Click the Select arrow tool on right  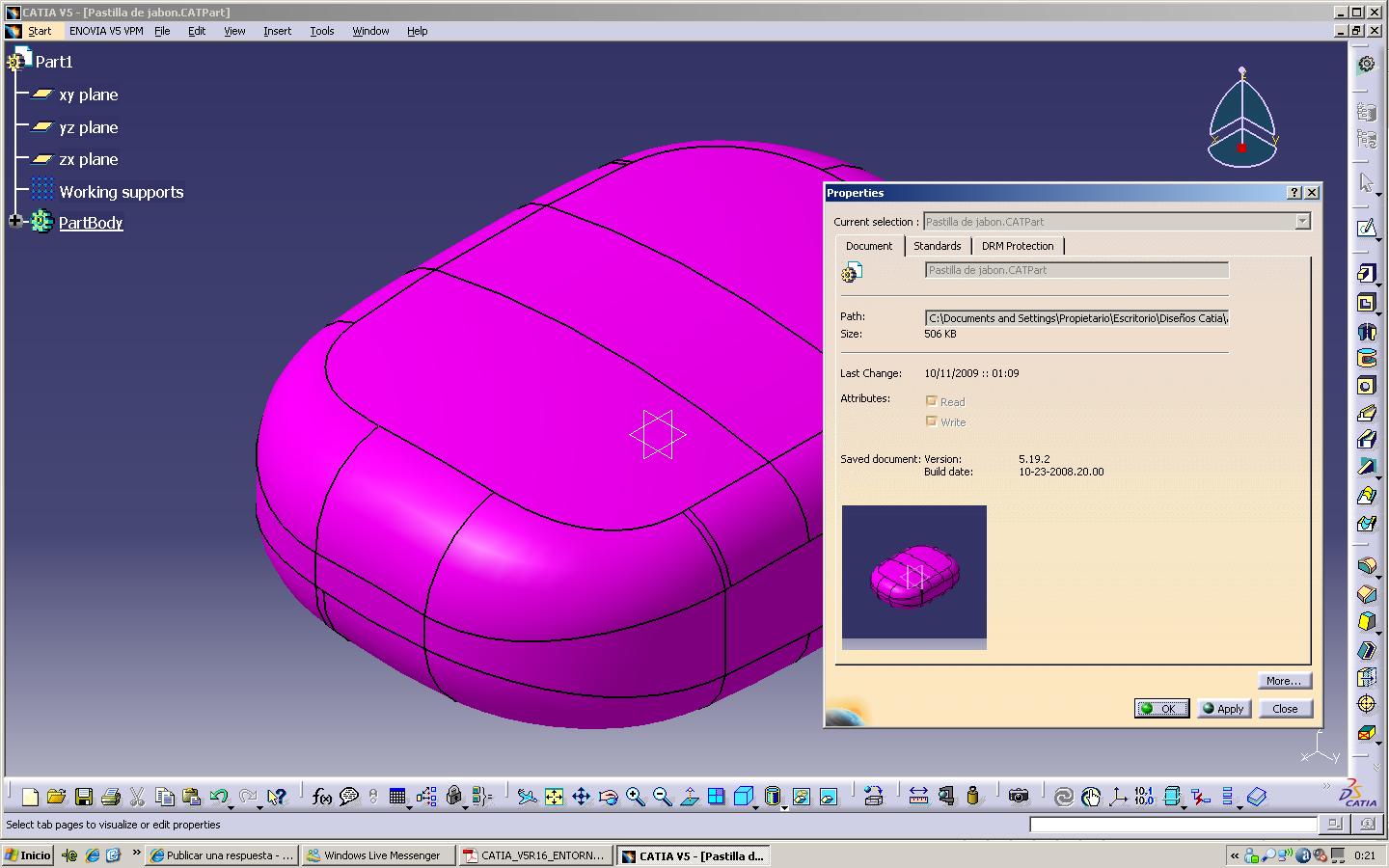(x=1366, y=182)
